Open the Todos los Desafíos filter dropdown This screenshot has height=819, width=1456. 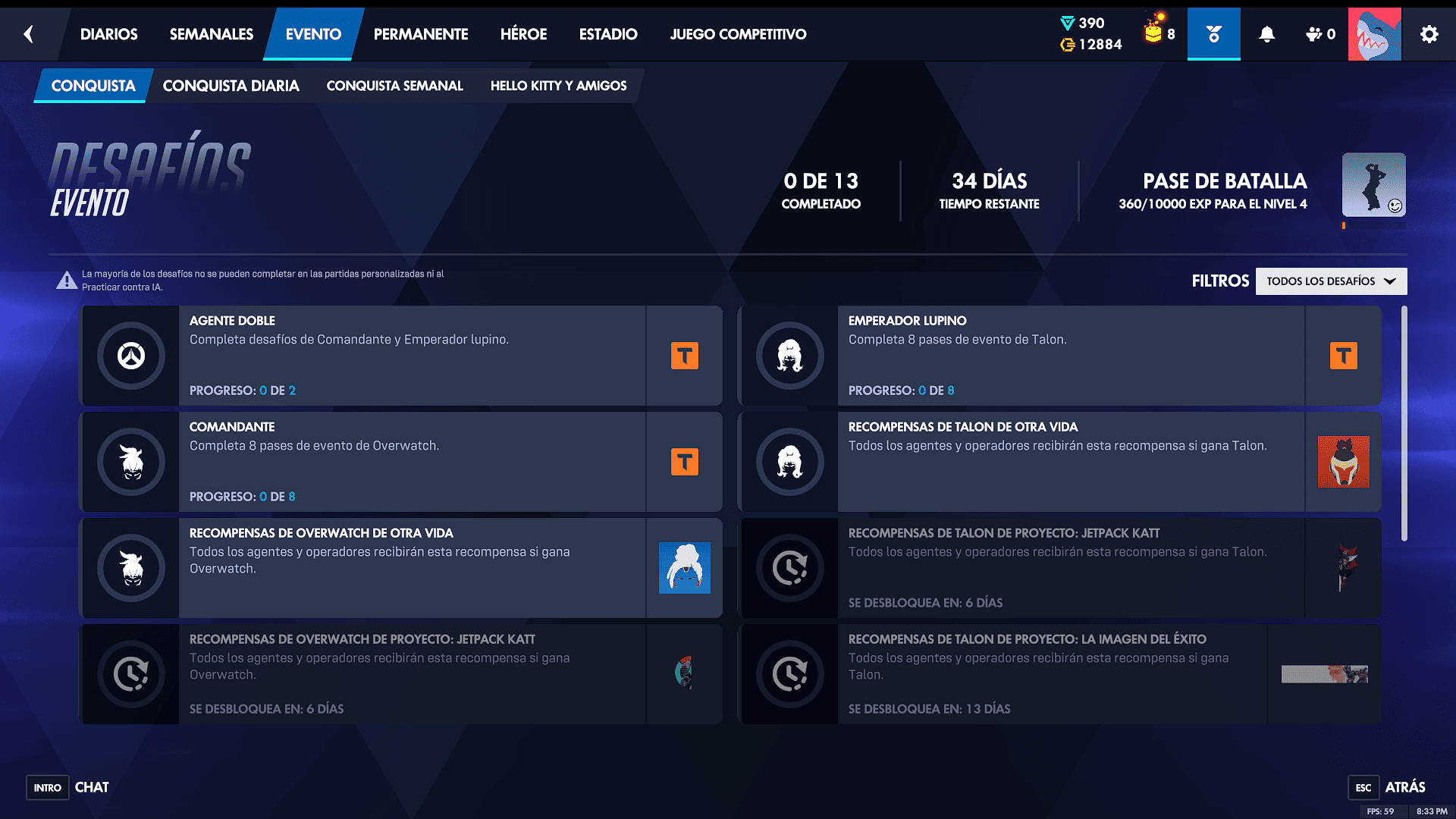(x=1331, y=281)
